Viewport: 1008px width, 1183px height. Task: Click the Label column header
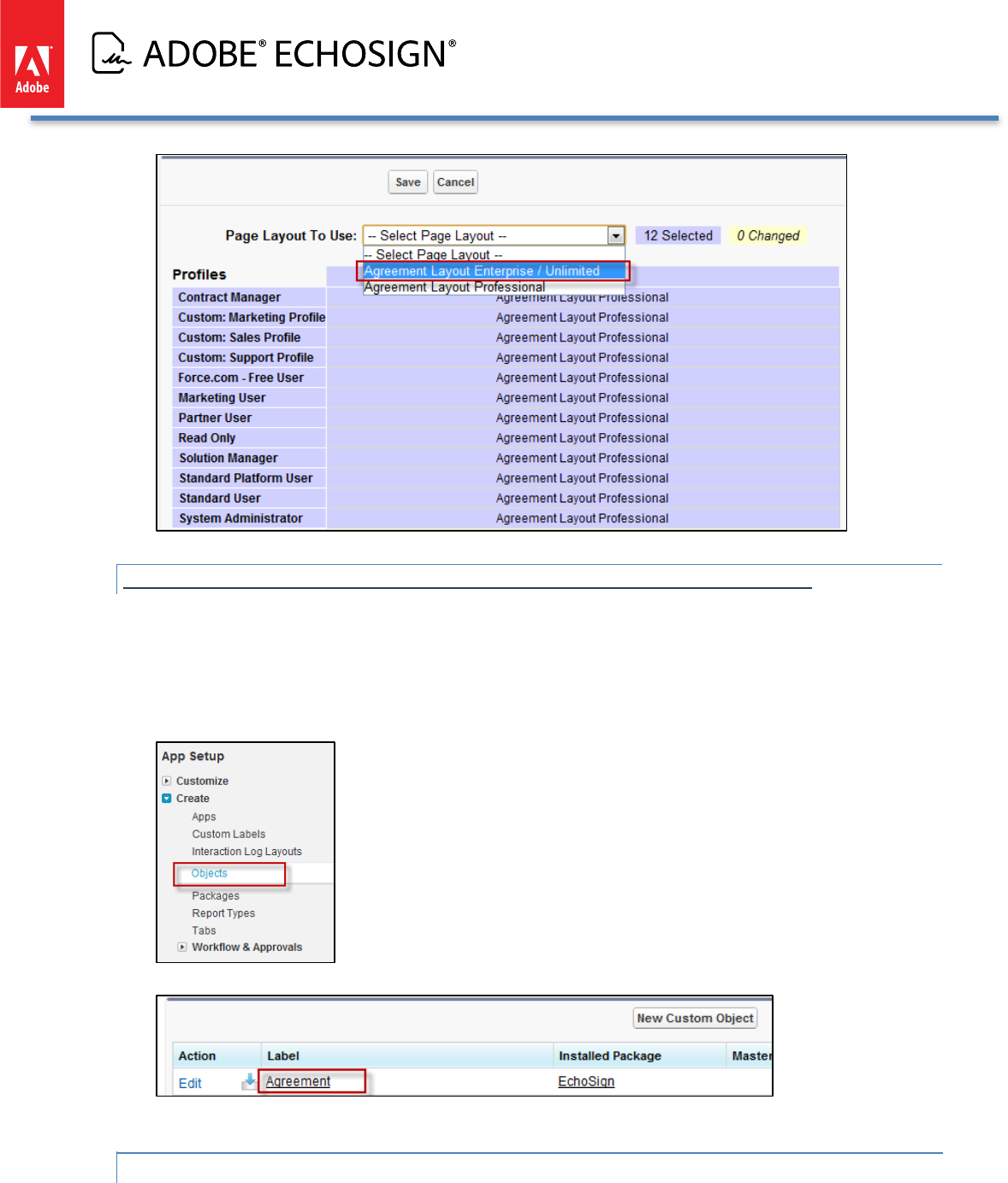pos(283,1056)
